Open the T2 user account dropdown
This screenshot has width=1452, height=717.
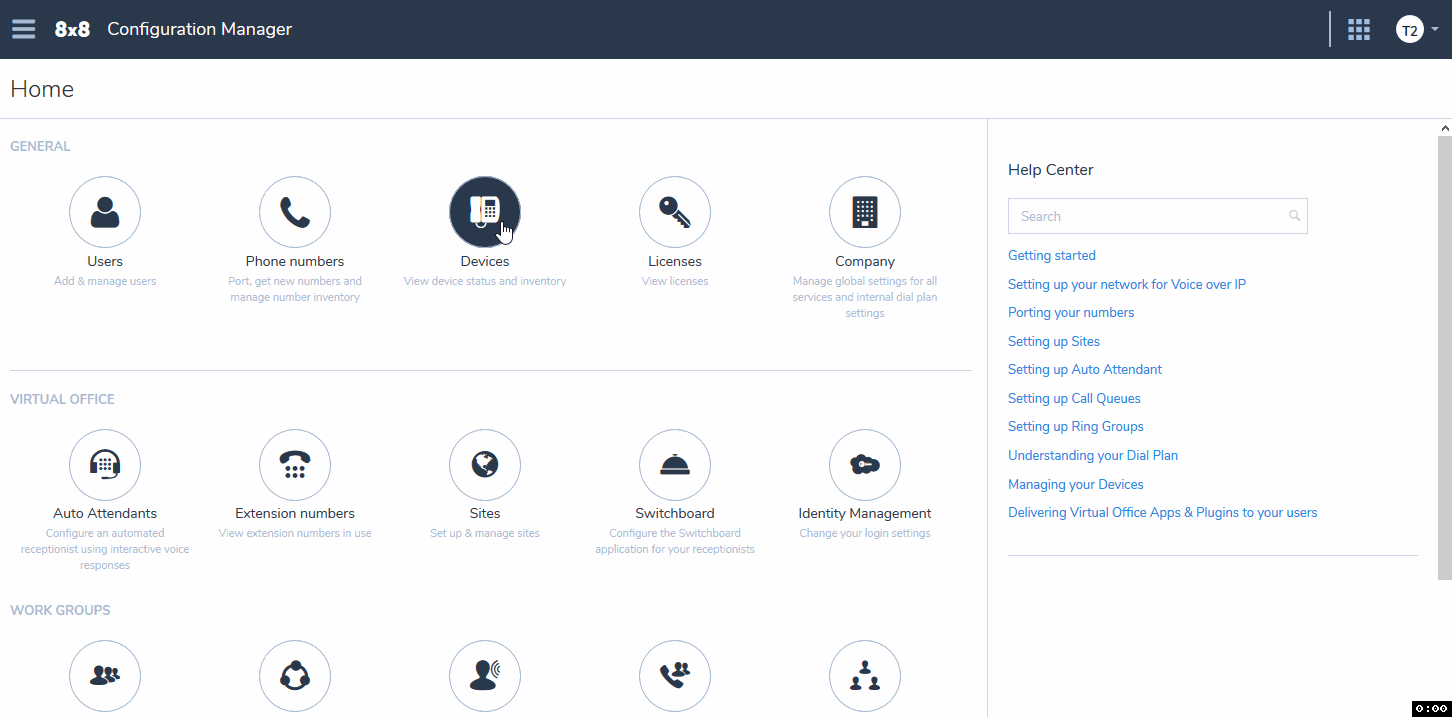pyautogui.click(x=1417, y=29)
